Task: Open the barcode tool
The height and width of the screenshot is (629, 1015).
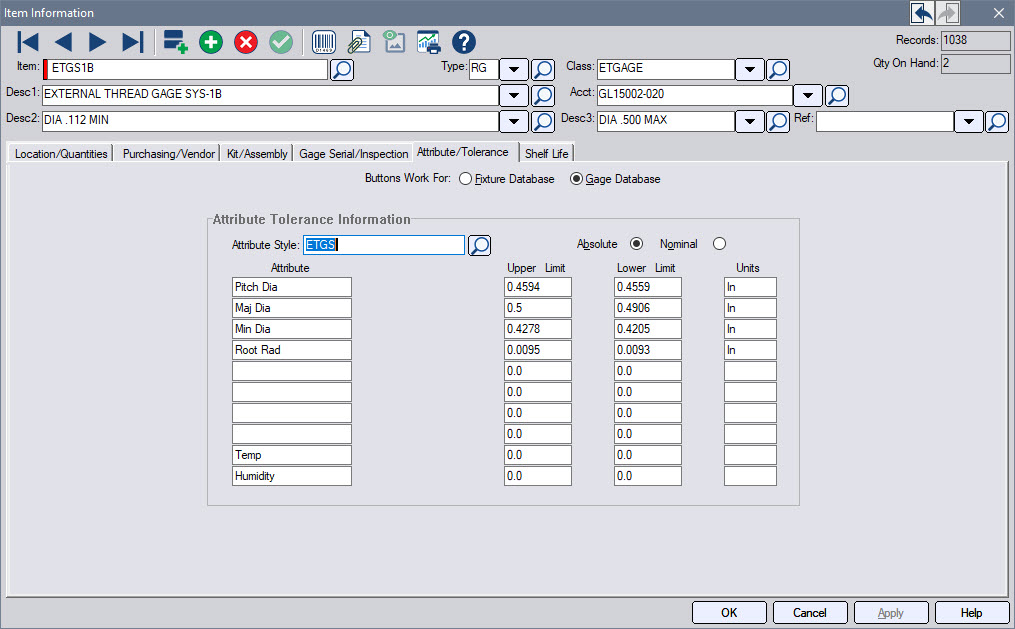Action: point(324,41)
